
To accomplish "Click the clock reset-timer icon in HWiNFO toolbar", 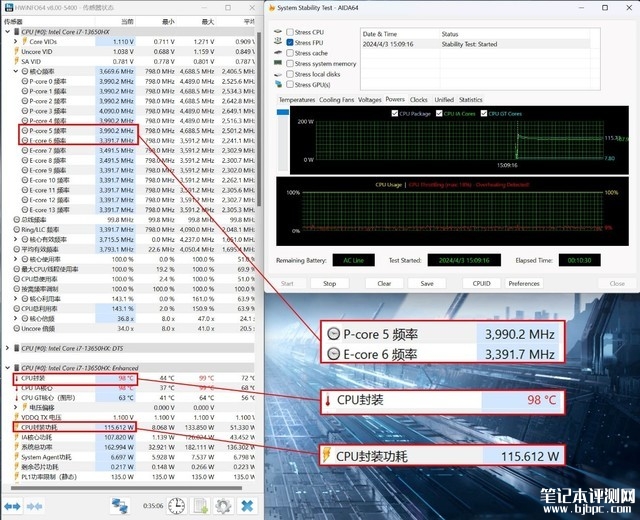I will click(177, 506).
